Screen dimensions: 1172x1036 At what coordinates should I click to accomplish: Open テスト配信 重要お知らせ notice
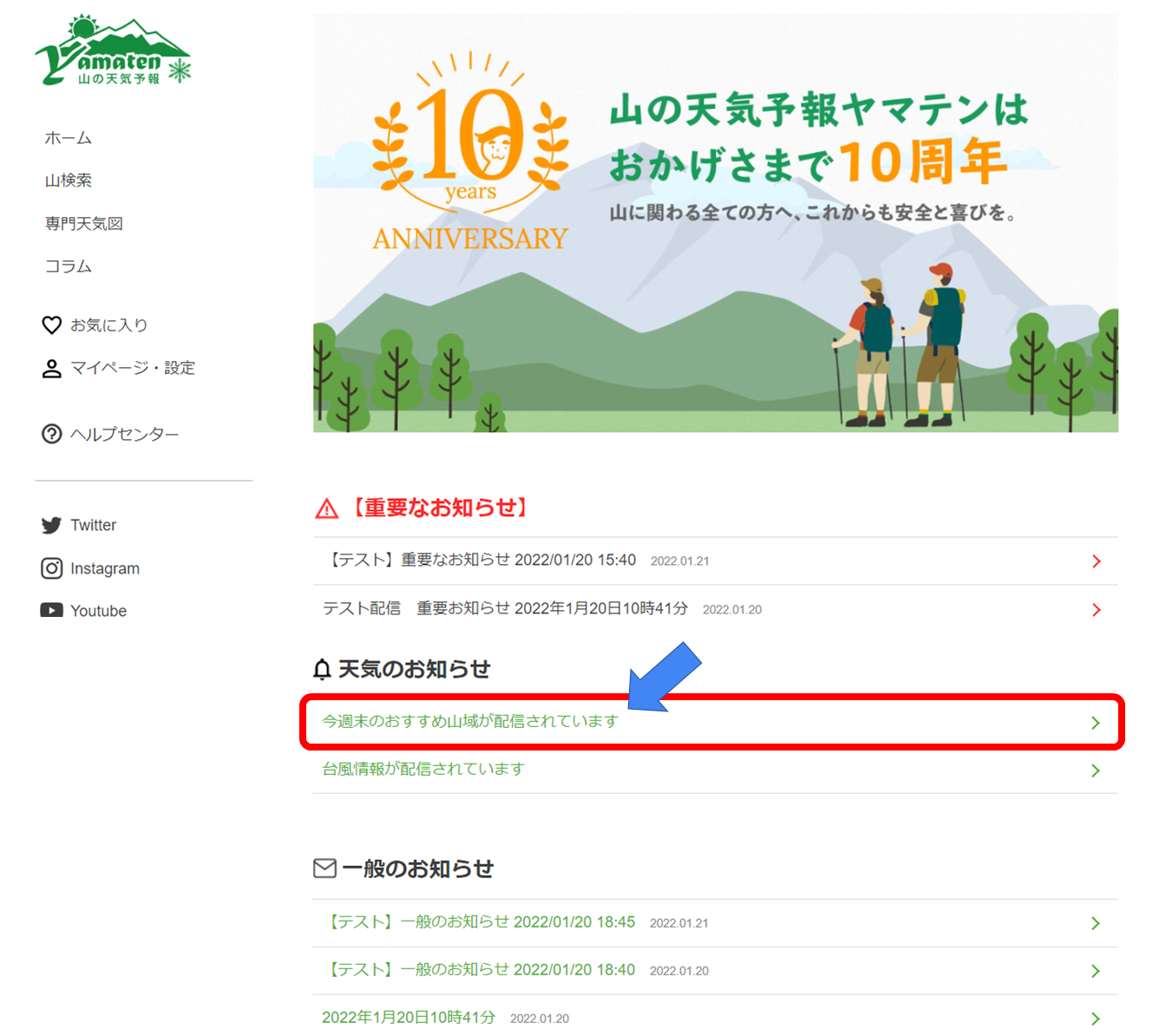click(505, 609)
